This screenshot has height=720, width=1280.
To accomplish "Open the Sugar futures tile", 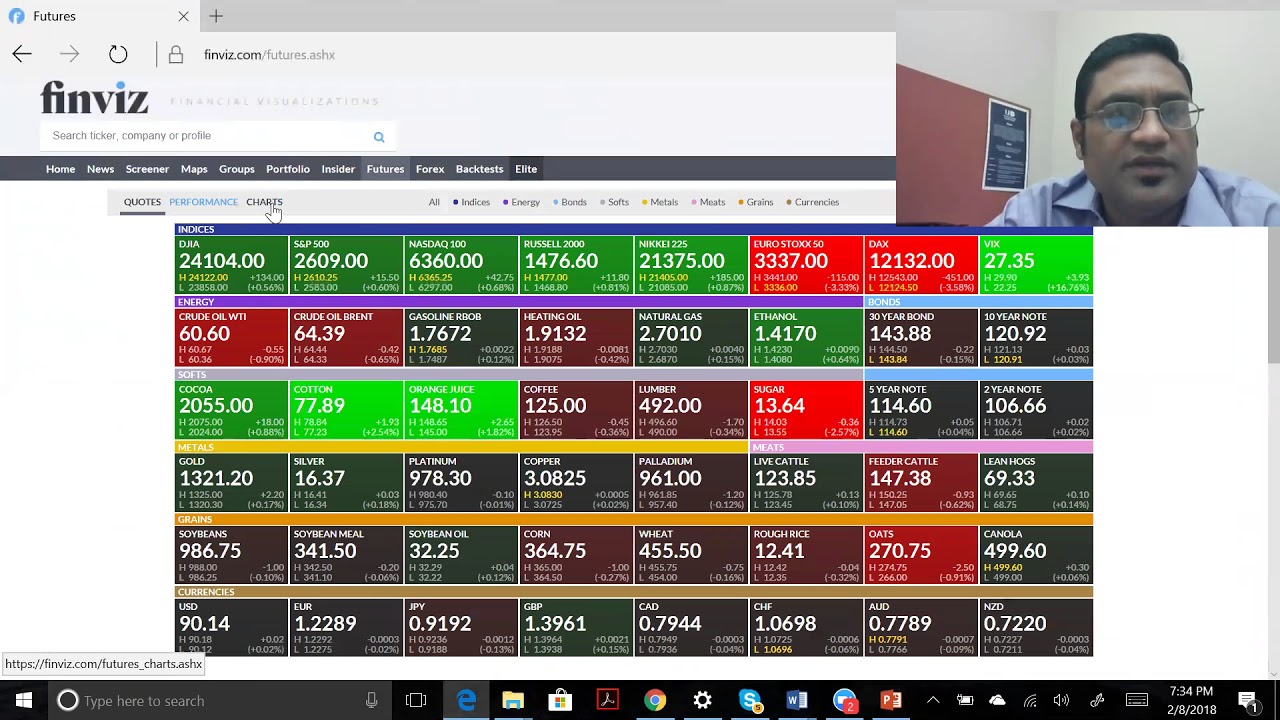I will click(806, 410).
